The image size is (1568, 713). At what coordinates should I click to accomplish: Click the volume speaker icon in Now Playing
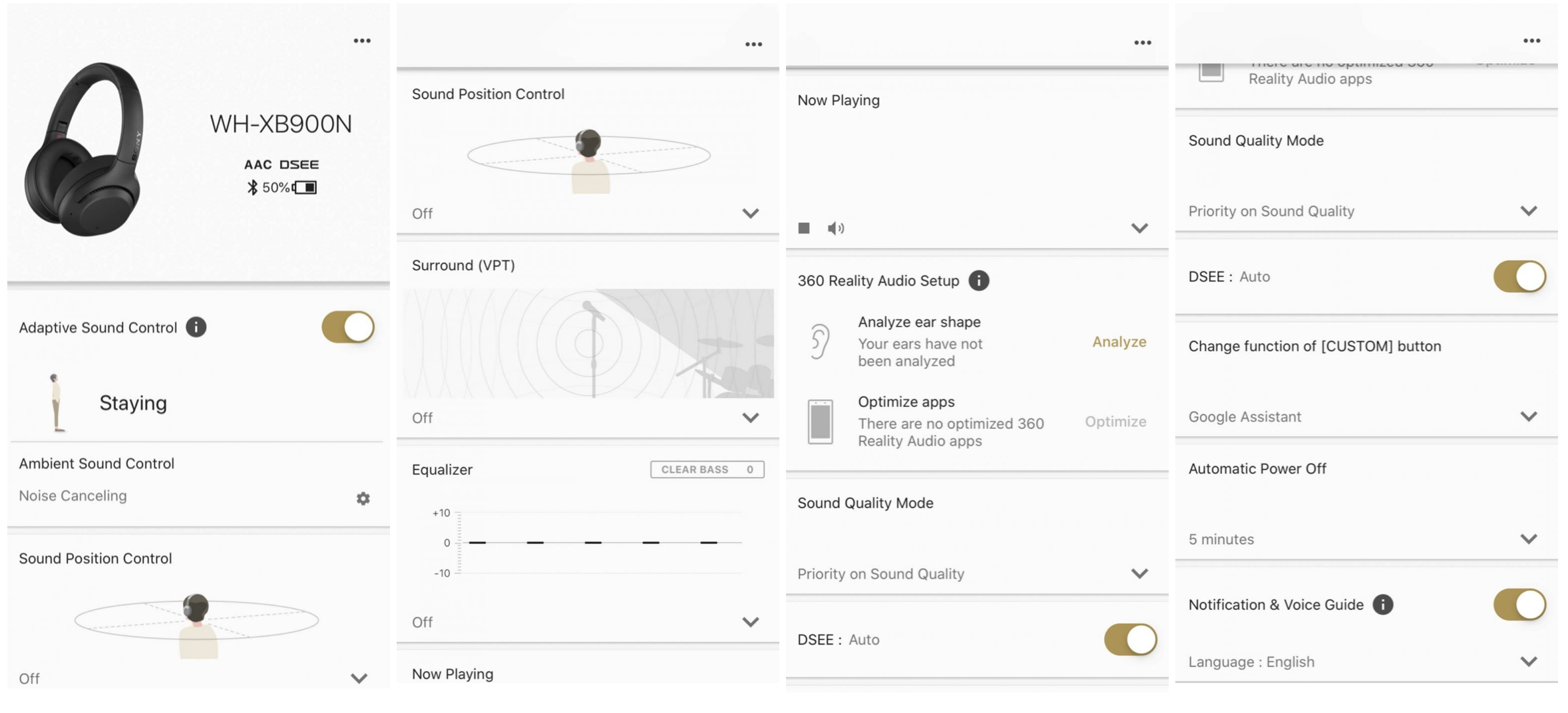[x=836, y=229]
